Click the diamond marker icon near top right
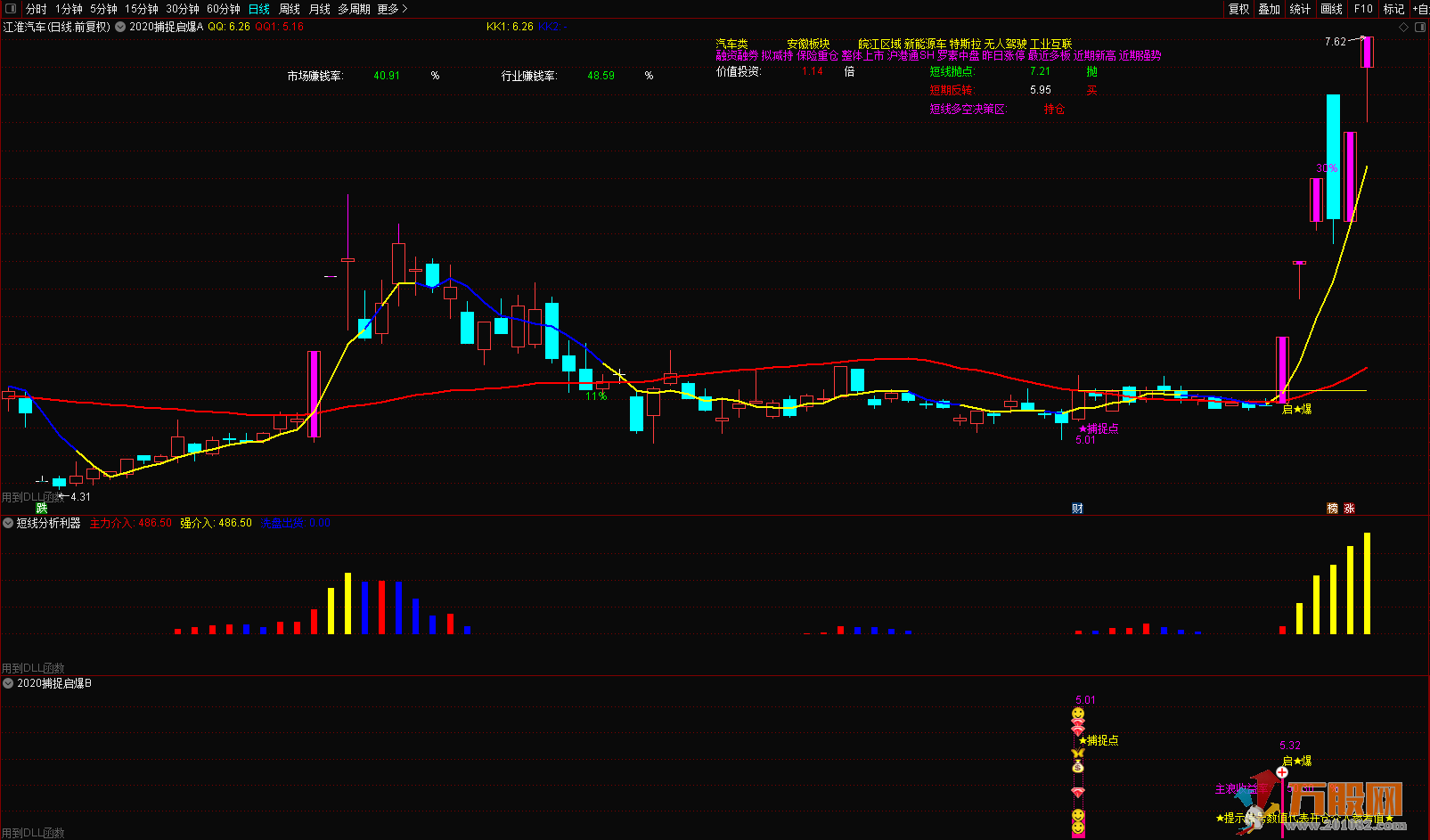 point(1404,27)
